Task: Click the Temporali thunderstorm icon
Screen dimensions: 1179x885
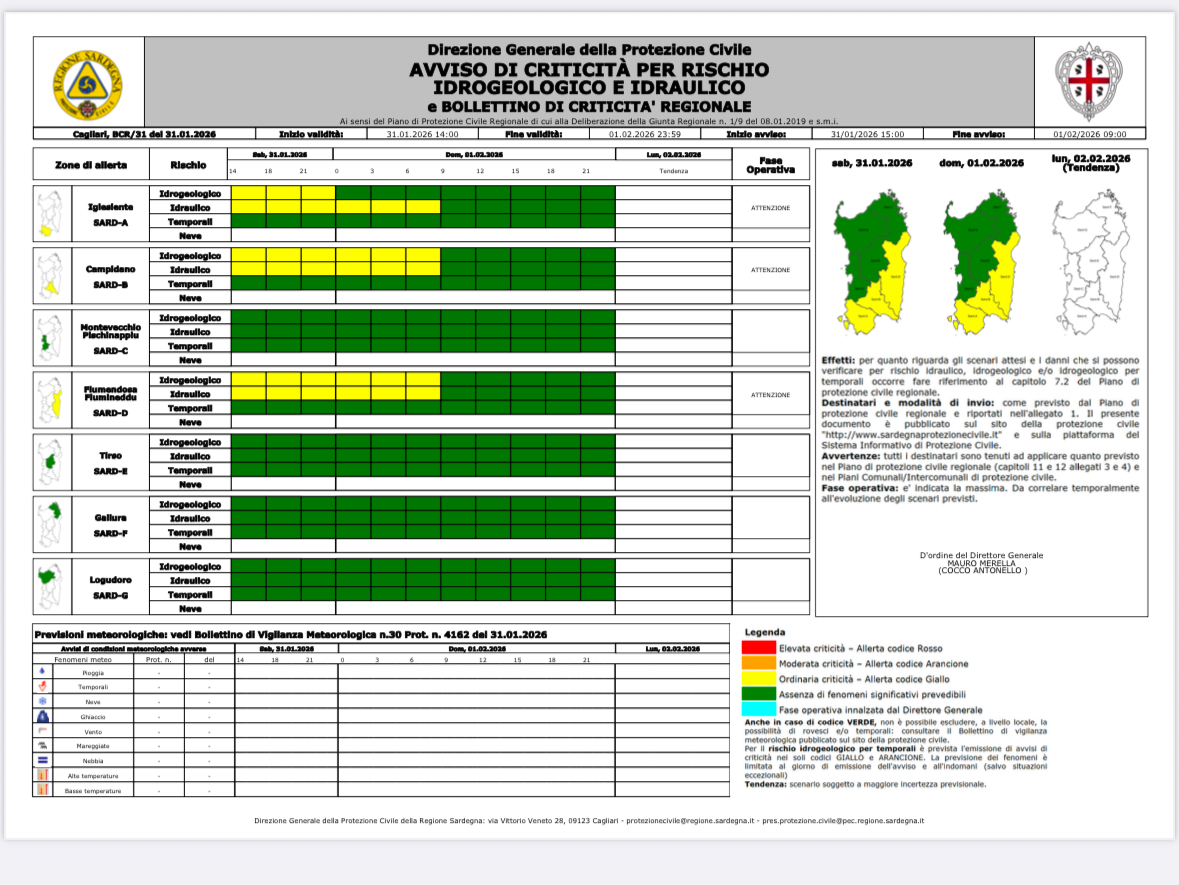Action: point(41,687)
